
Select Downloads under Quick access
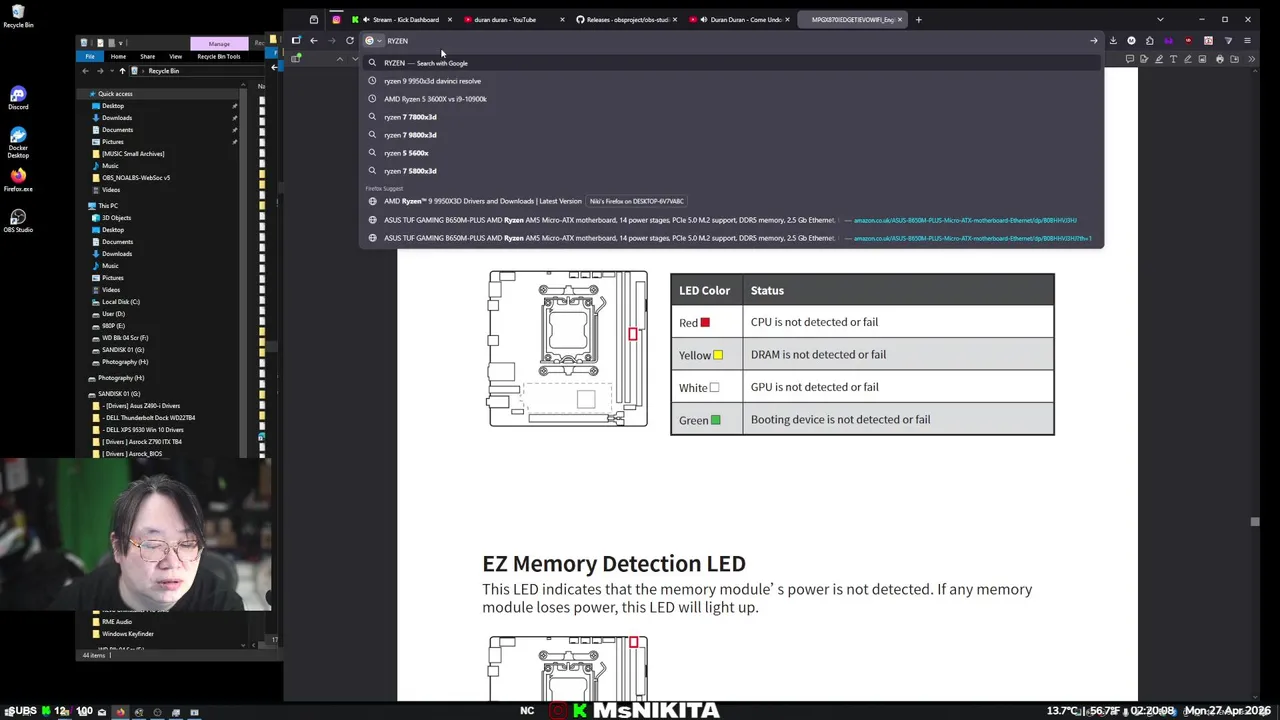[117, 118]
